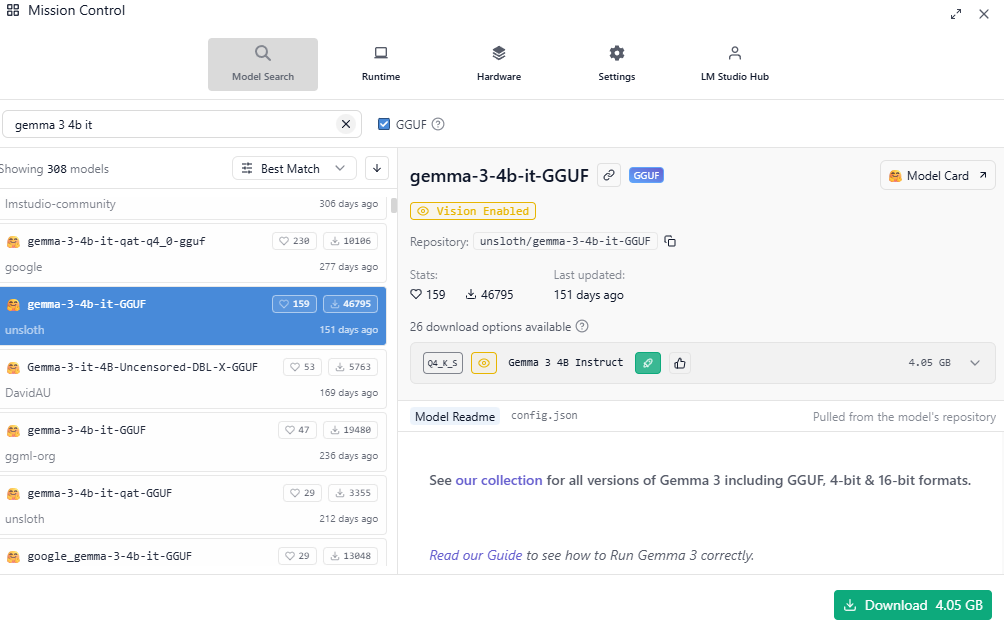Clear the search query with X icon
The height and width of the screenshot is (627, 1004).
click(x=346, y=124)
